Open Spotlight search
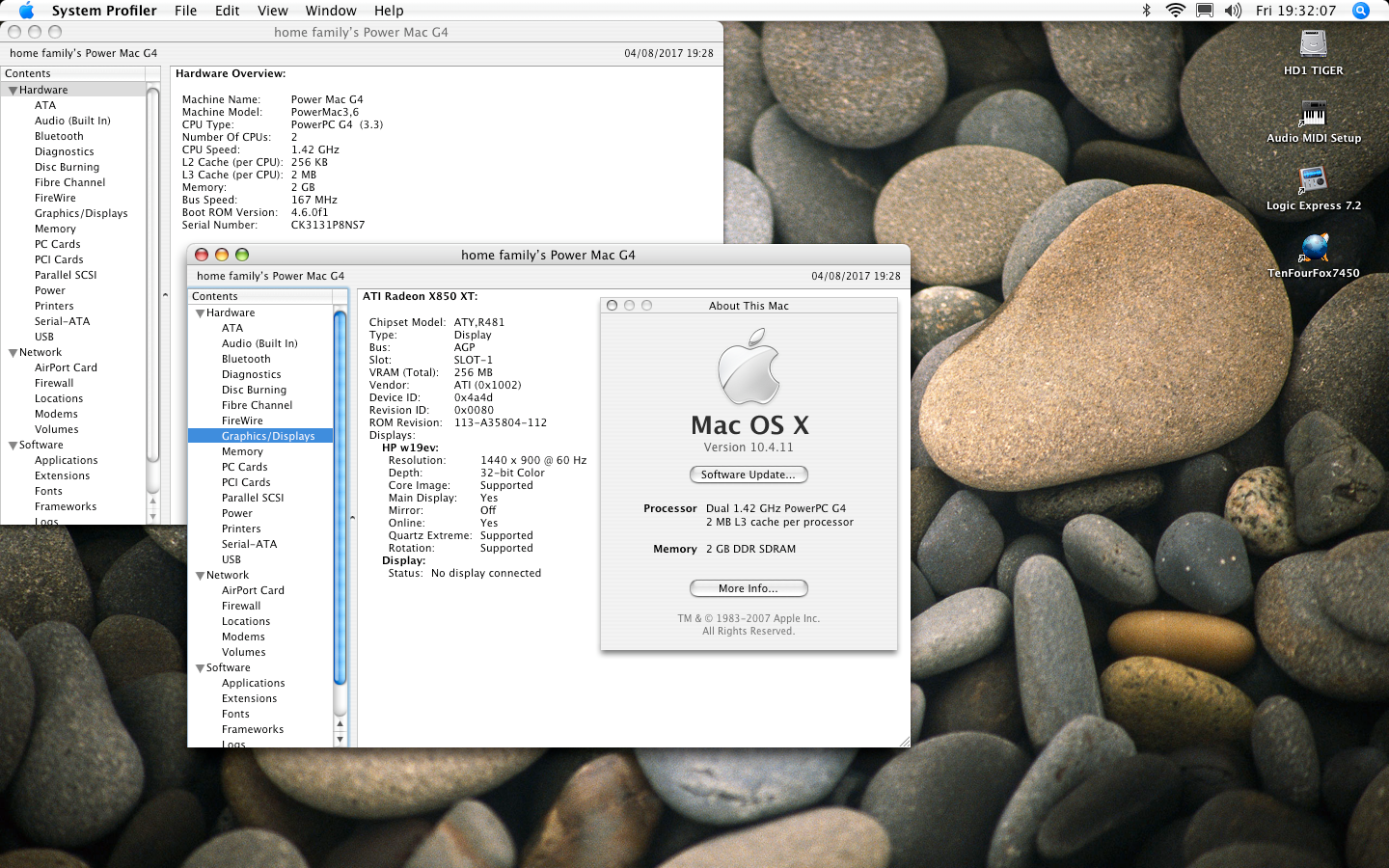Screen dimensions: 1389x868 click(x=1361, y=11)
